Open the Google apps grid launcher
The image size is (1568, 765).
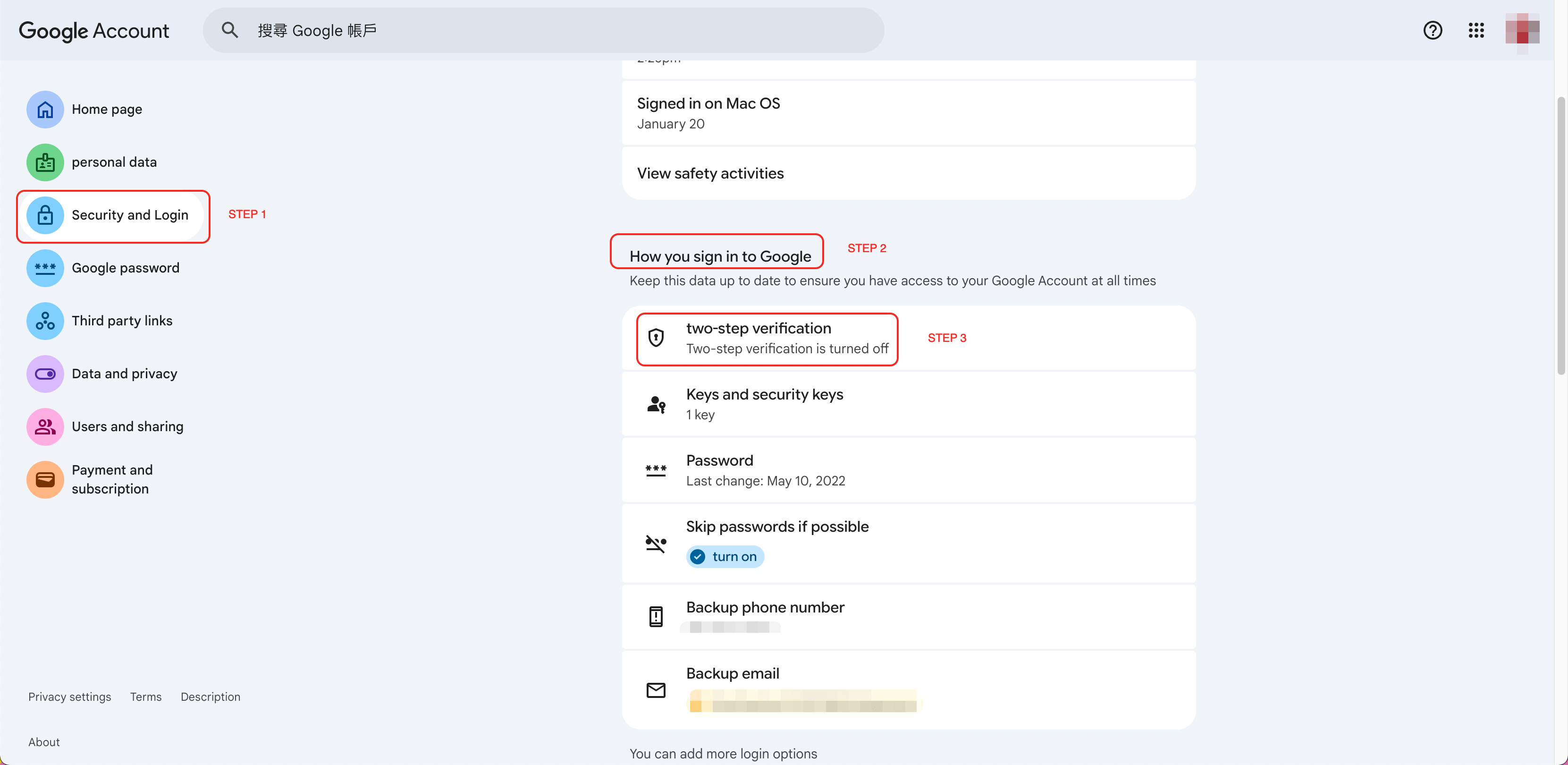click(1475, 30)
